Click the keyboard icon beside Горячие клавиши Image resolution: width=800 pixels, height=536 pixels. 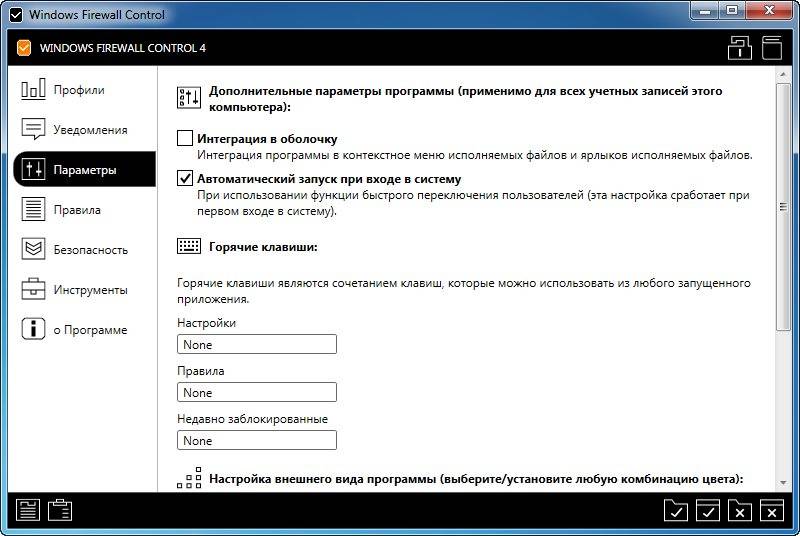tap(189, 246)
